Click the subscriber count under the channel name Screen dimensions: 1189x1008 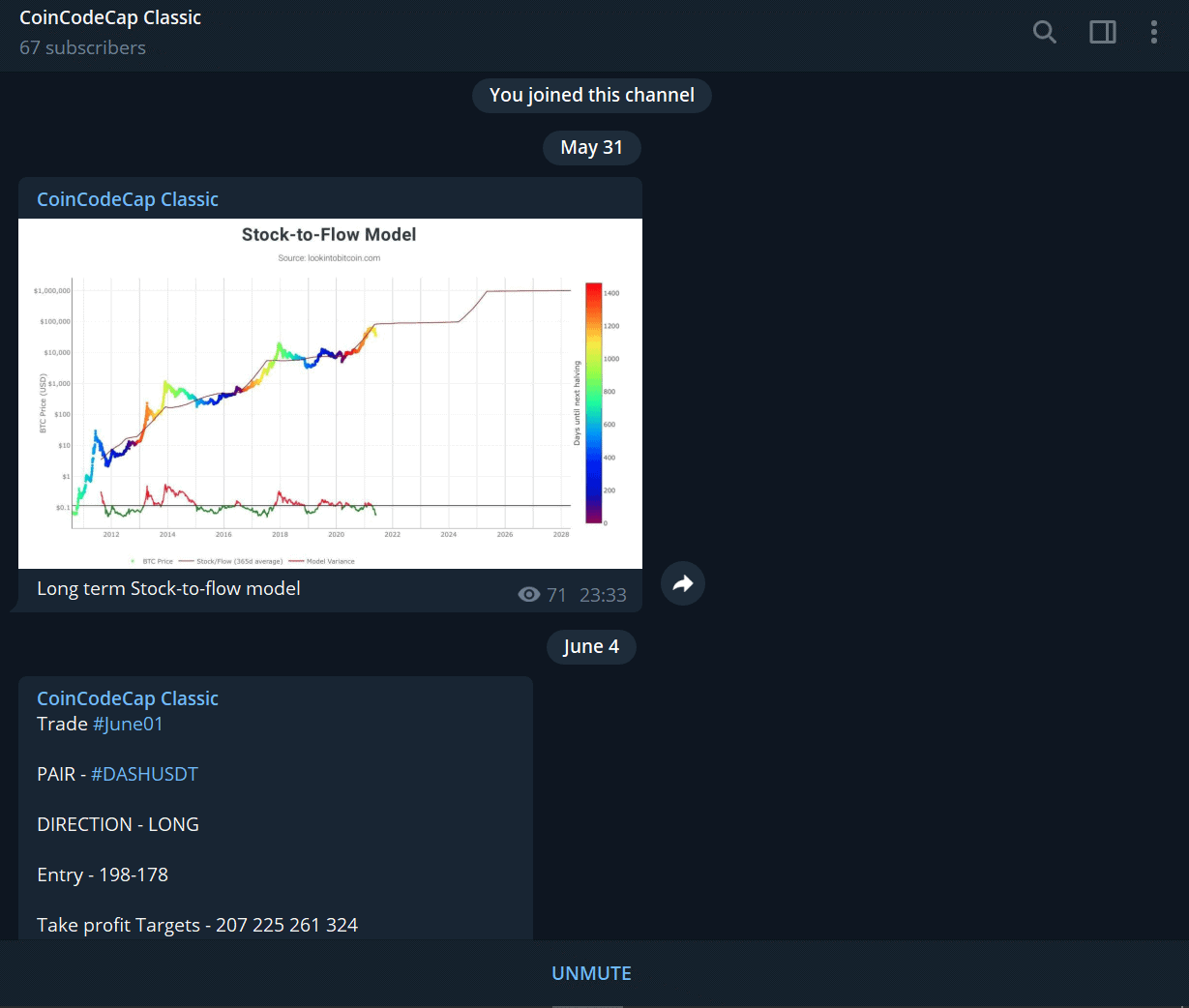82,47
